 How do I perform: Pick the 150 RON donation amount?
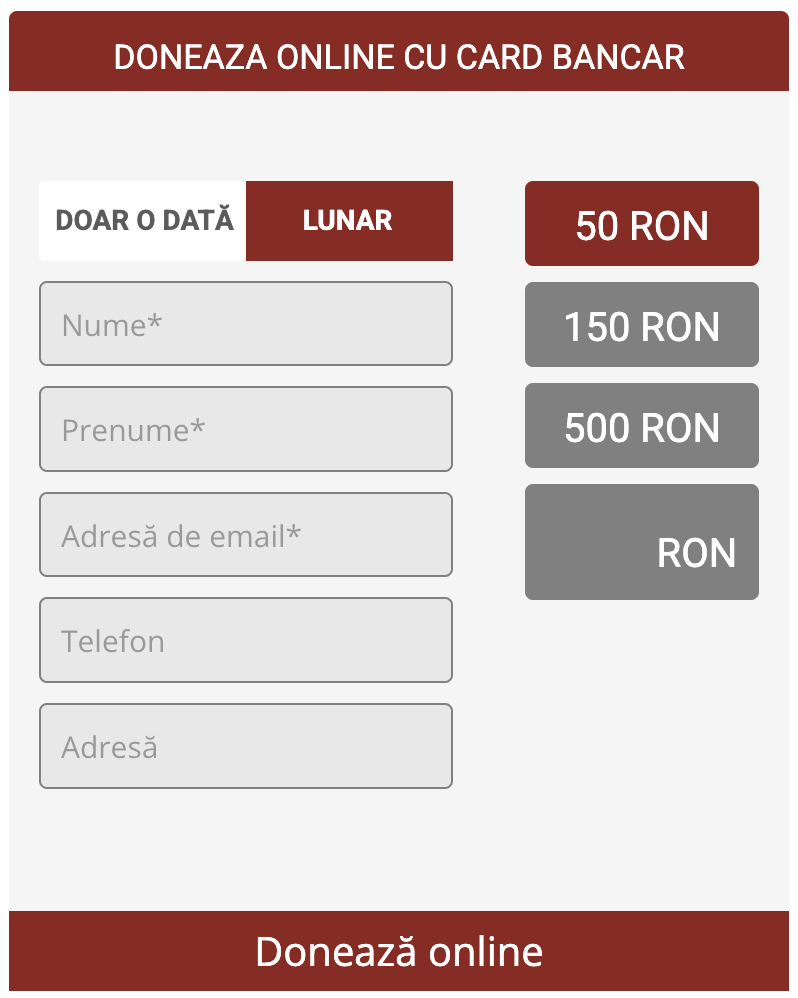(641, 325)
